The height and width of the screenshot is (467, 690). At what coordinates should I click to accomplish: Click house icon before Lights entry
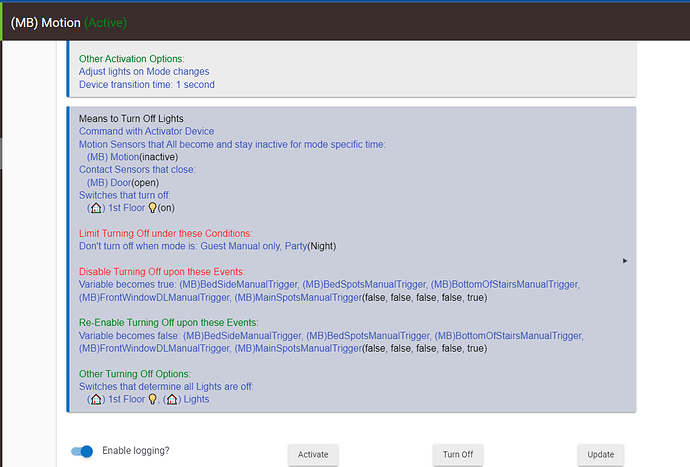pos(174,399)
